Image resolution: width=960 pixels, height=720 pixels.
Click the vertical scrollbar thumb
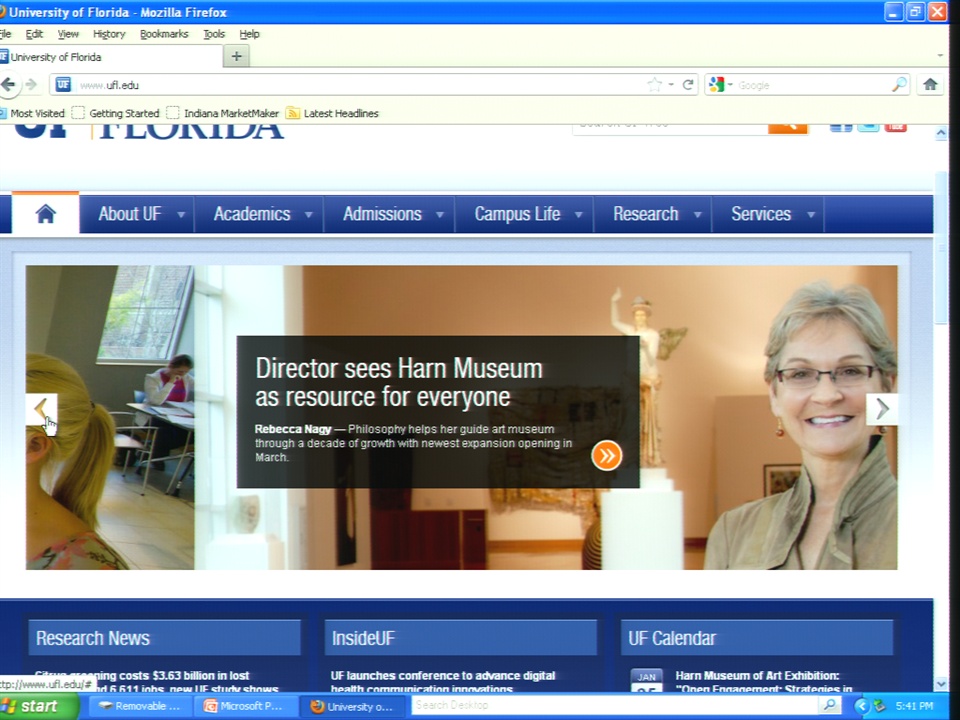(941, 248)
